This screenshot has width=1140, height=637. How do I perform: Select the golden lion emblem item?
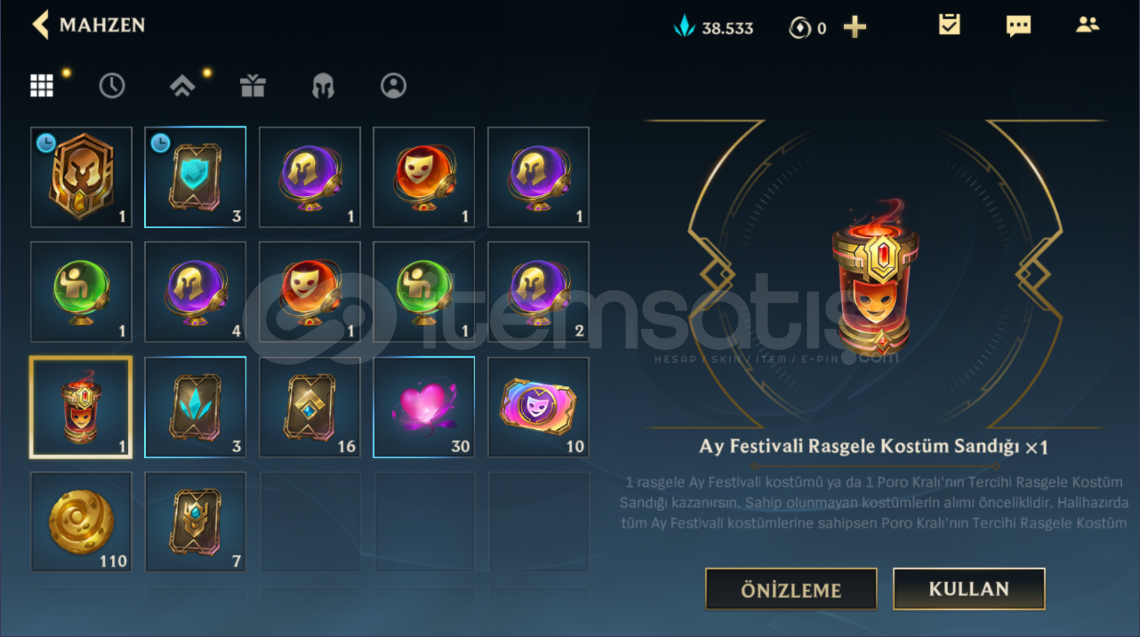81,177
